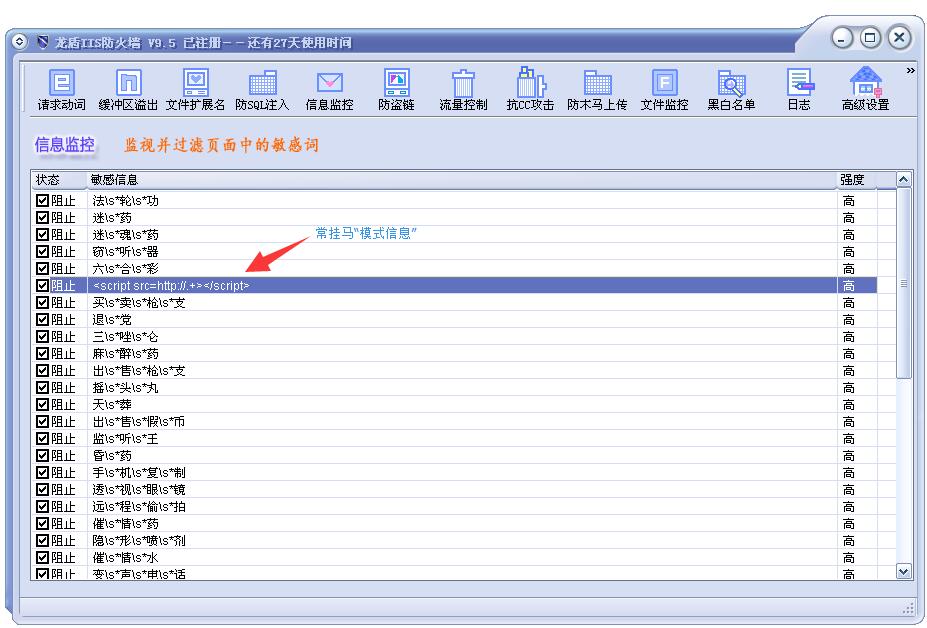
Task: Click the 高 strength of 法\s*轮\s*功 row
Action: (x=848, y=201)
